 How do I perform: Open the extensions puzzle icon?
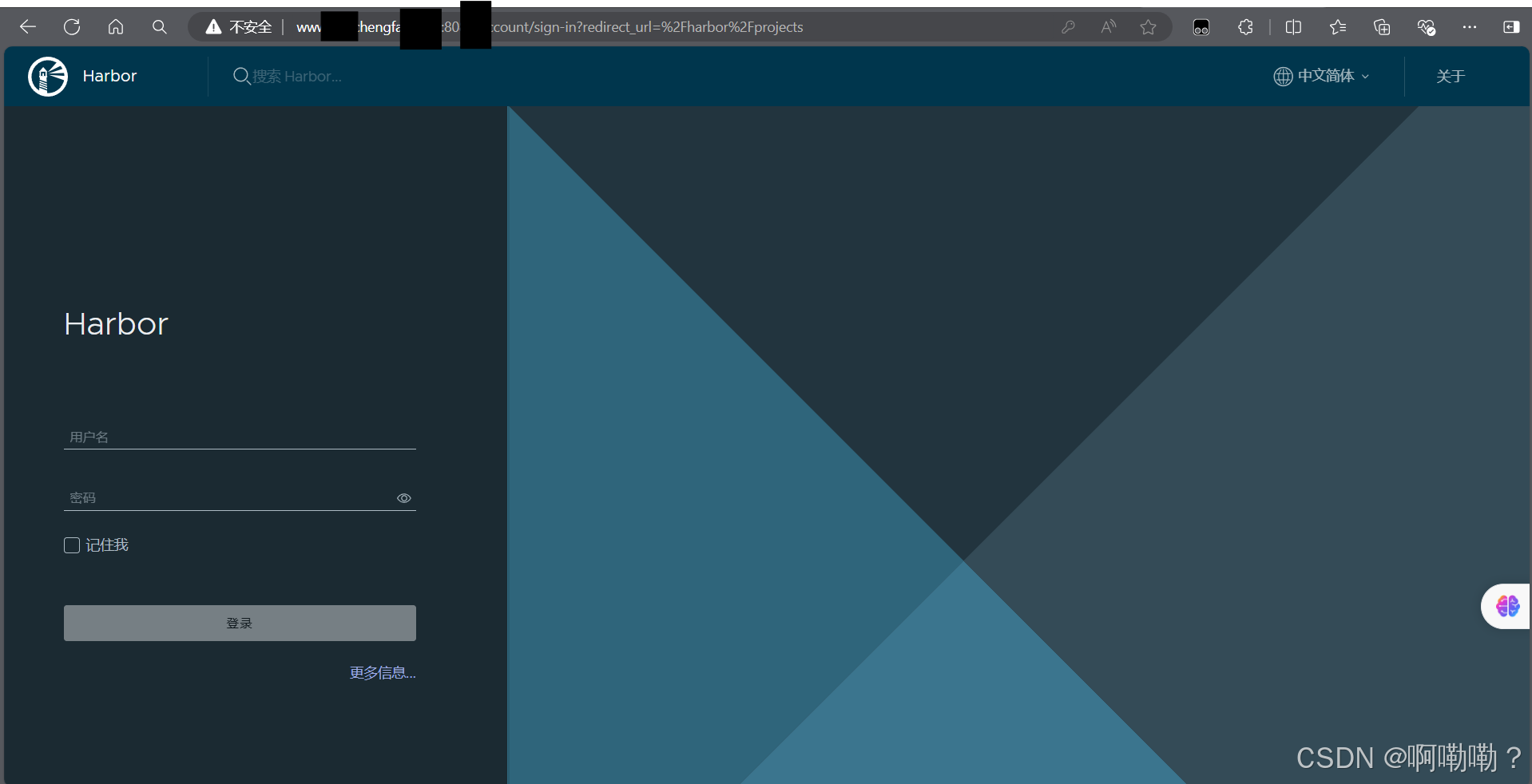point(1245,27)
